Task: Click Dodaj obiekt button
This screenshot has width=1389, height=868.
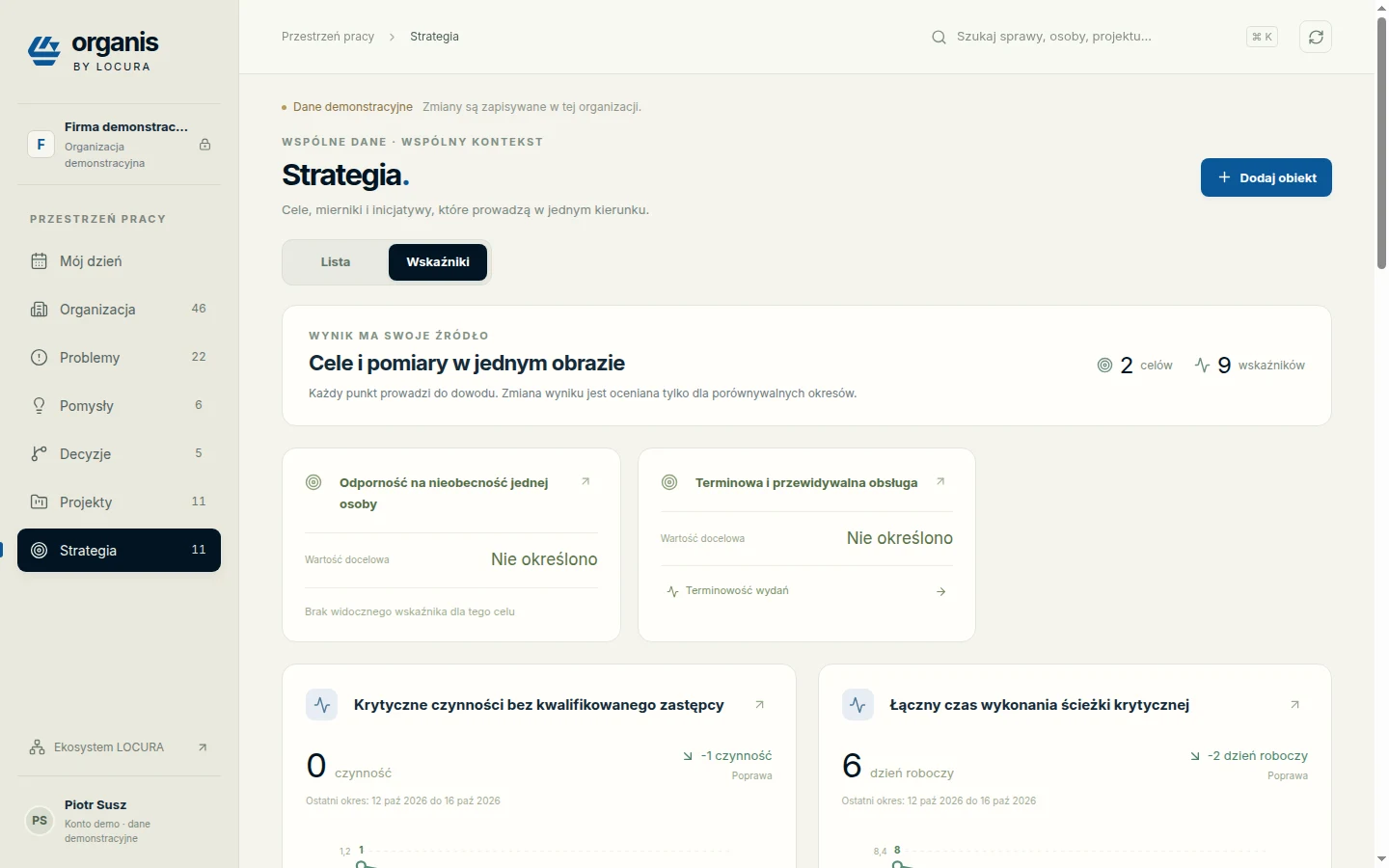Action: pos(1266,177)
